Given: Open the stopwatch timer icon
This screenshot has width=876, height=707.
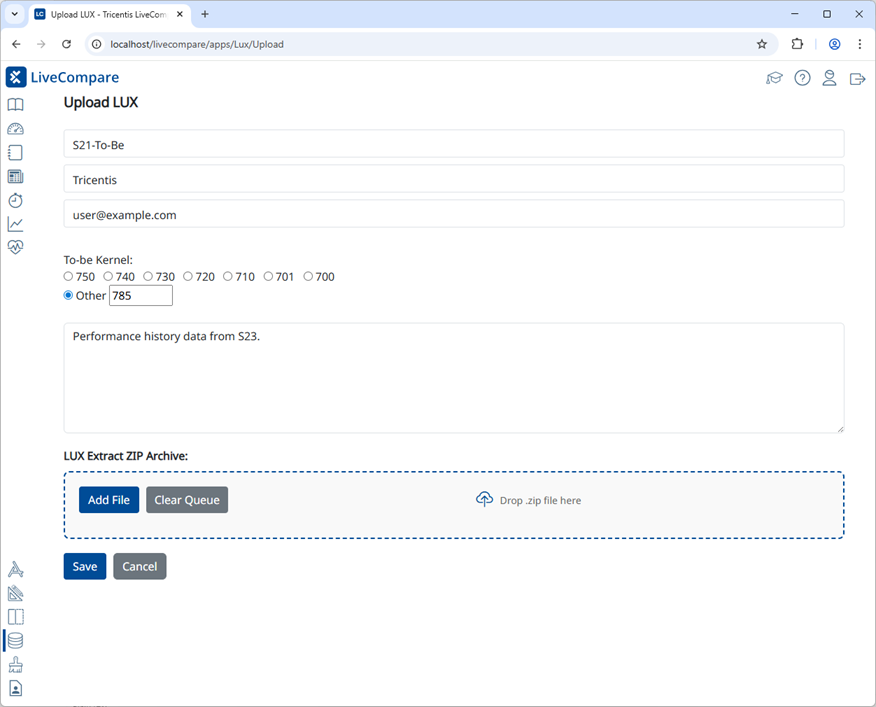Looking at the screenshot, I should coord(15,200).
